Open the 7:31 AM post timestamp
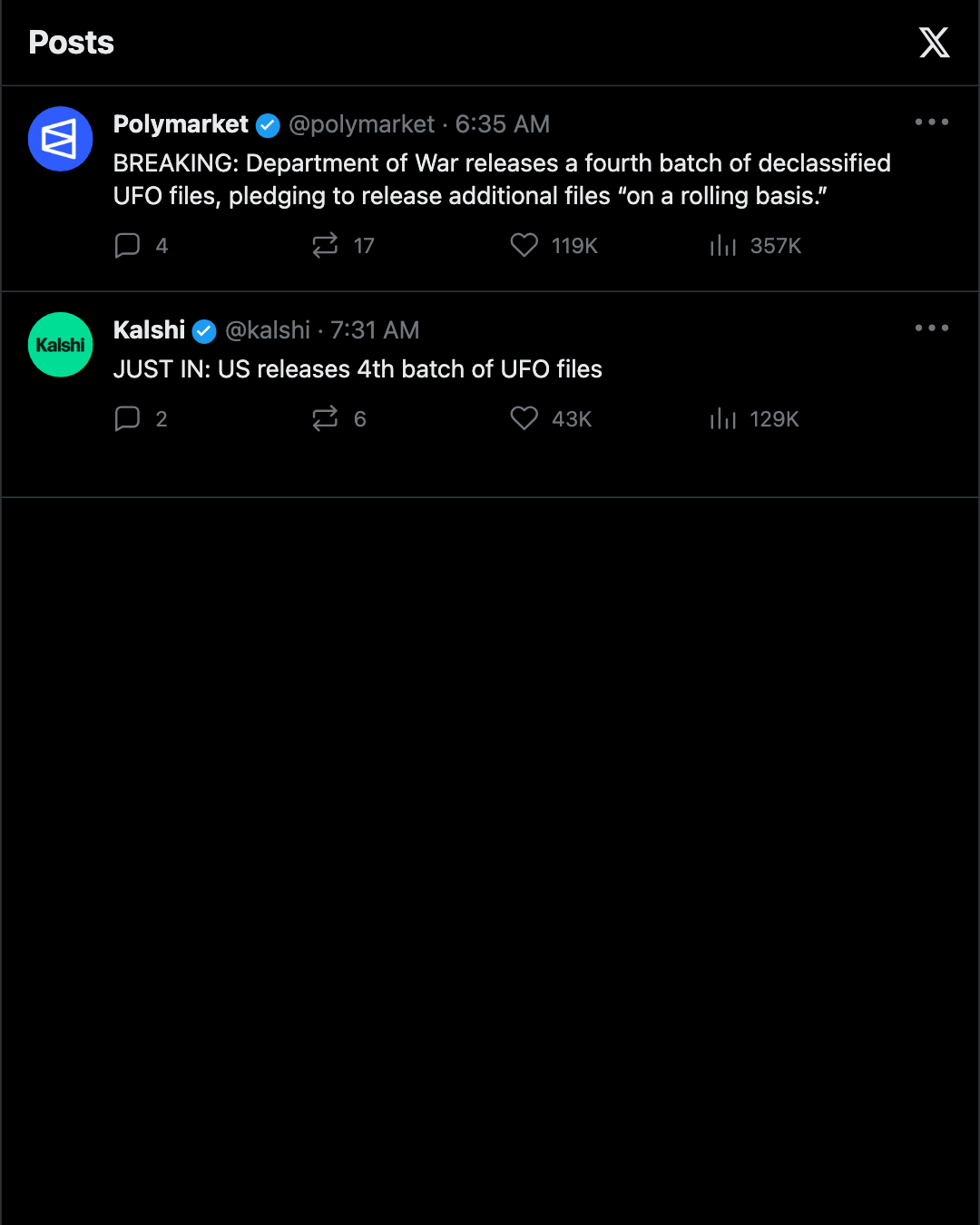The image size is (980, 1225). point(375,330)
